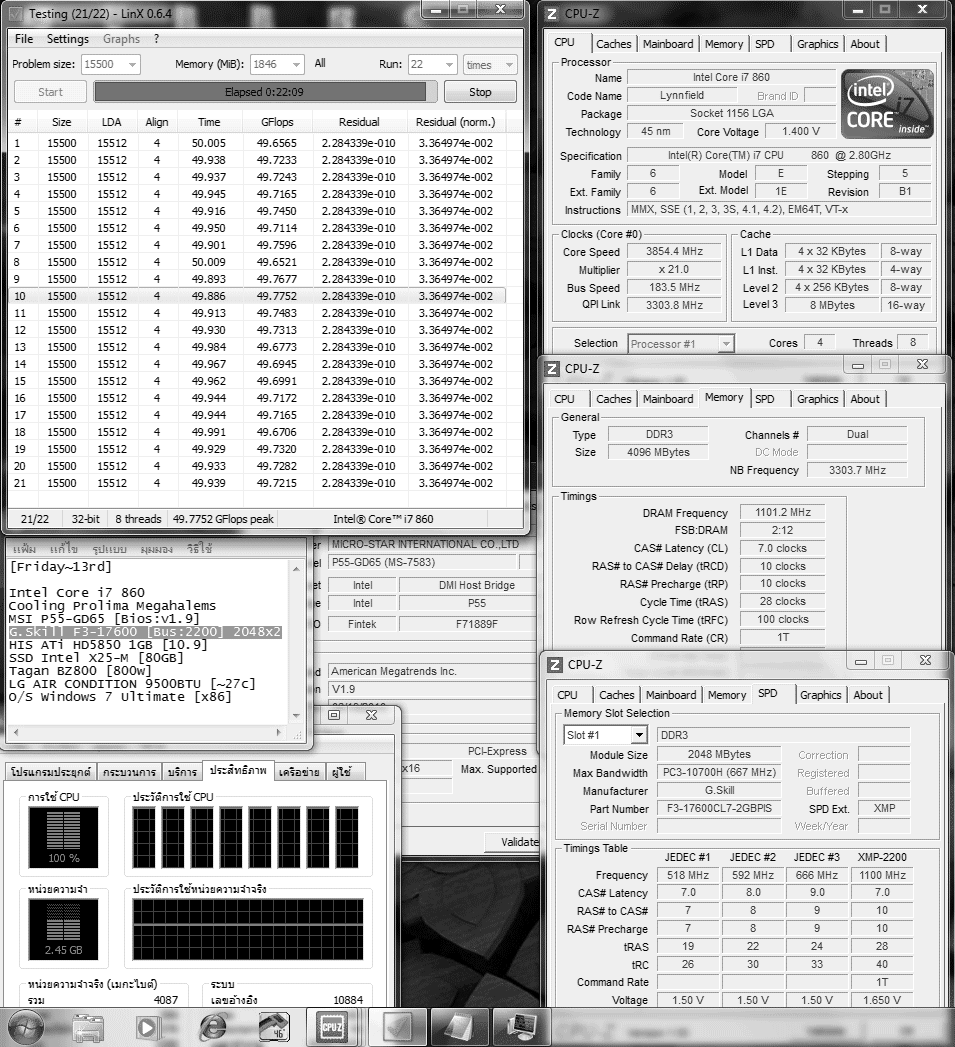The image size is (955, 1047).
Task: Switch to Task Manager via its taskbar icon
Action: pos(521,1027)
